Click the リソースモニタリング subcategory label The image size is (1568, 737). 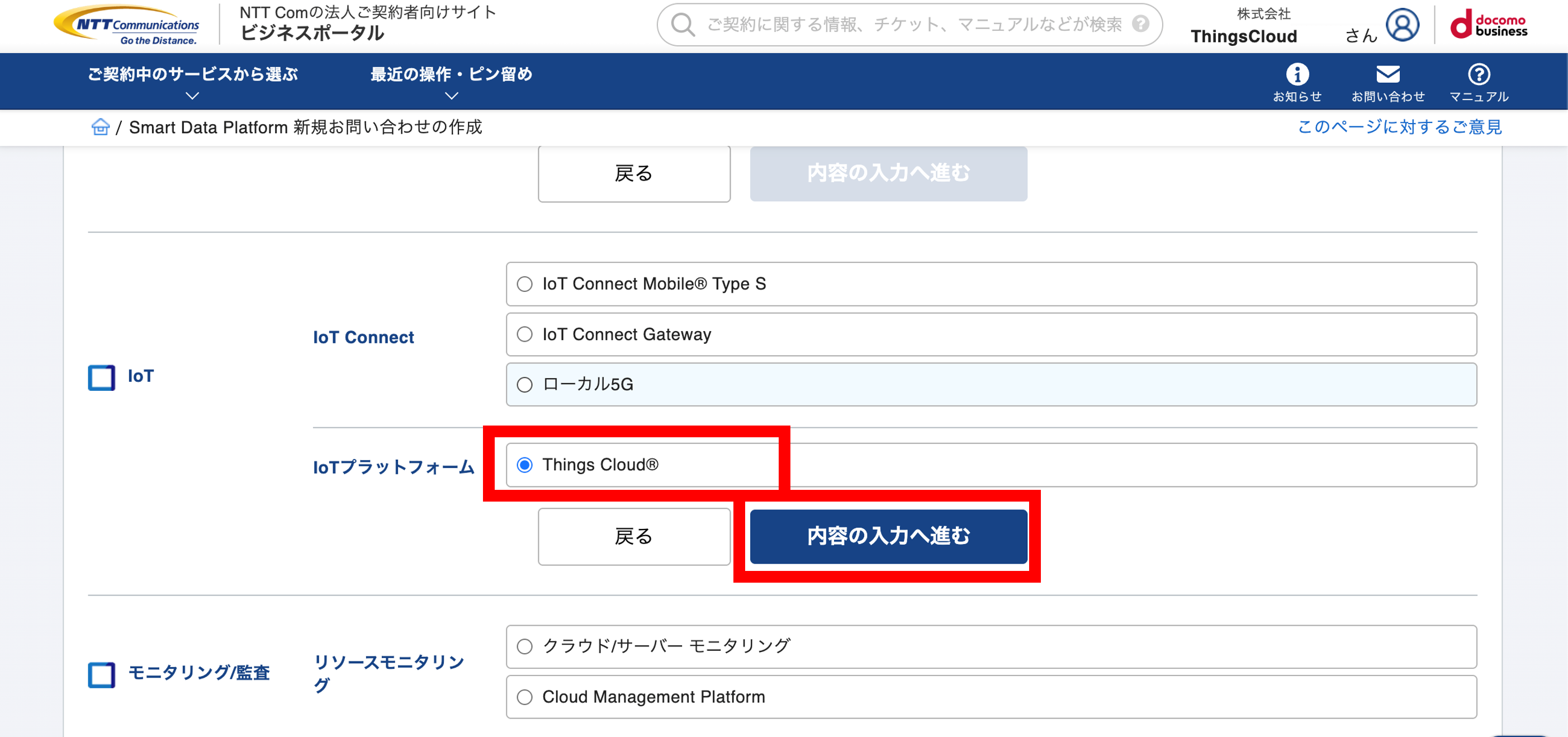tap(389, 673)
